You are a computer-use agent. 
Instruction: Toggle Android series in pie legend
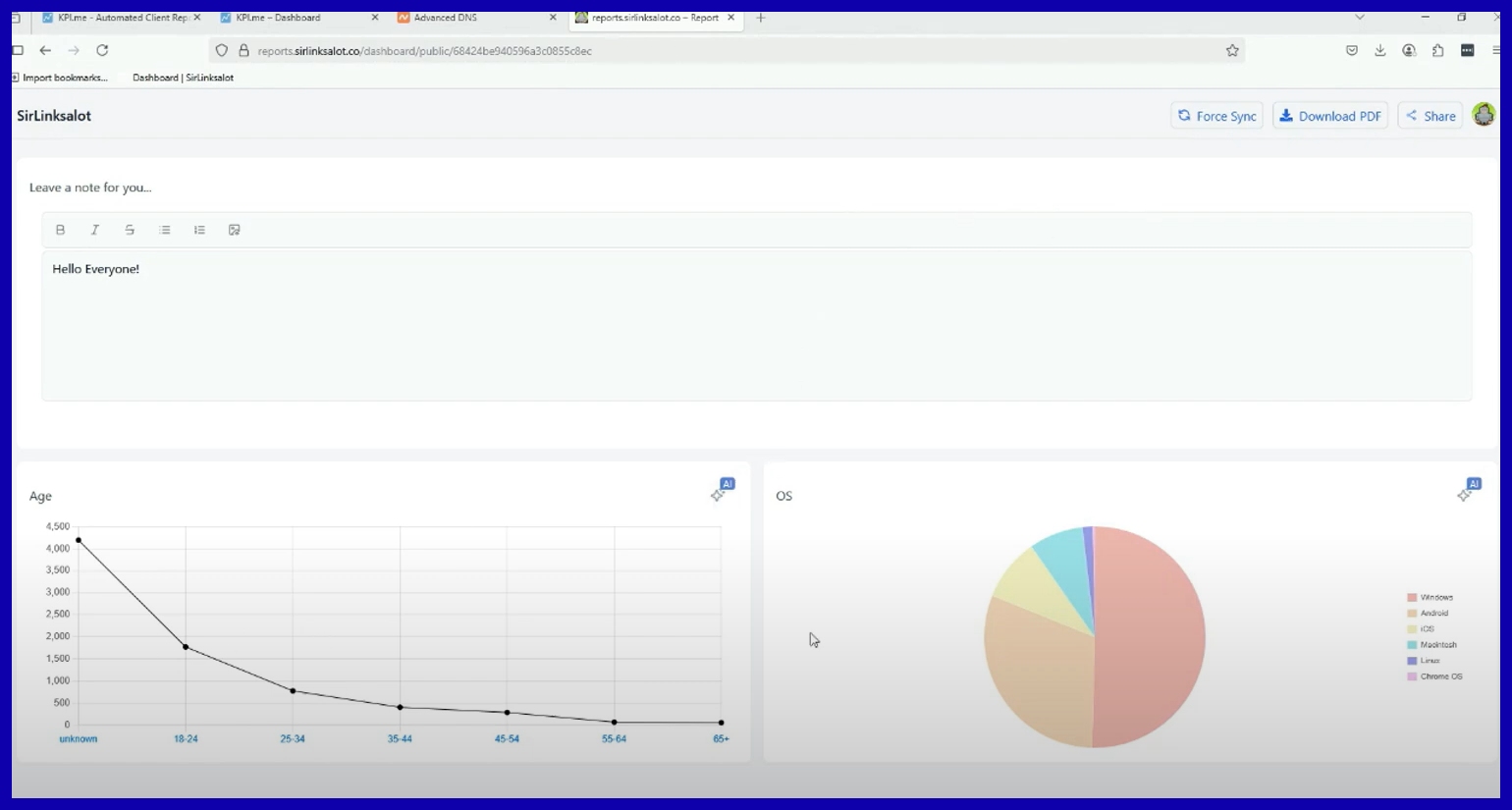1433,613
